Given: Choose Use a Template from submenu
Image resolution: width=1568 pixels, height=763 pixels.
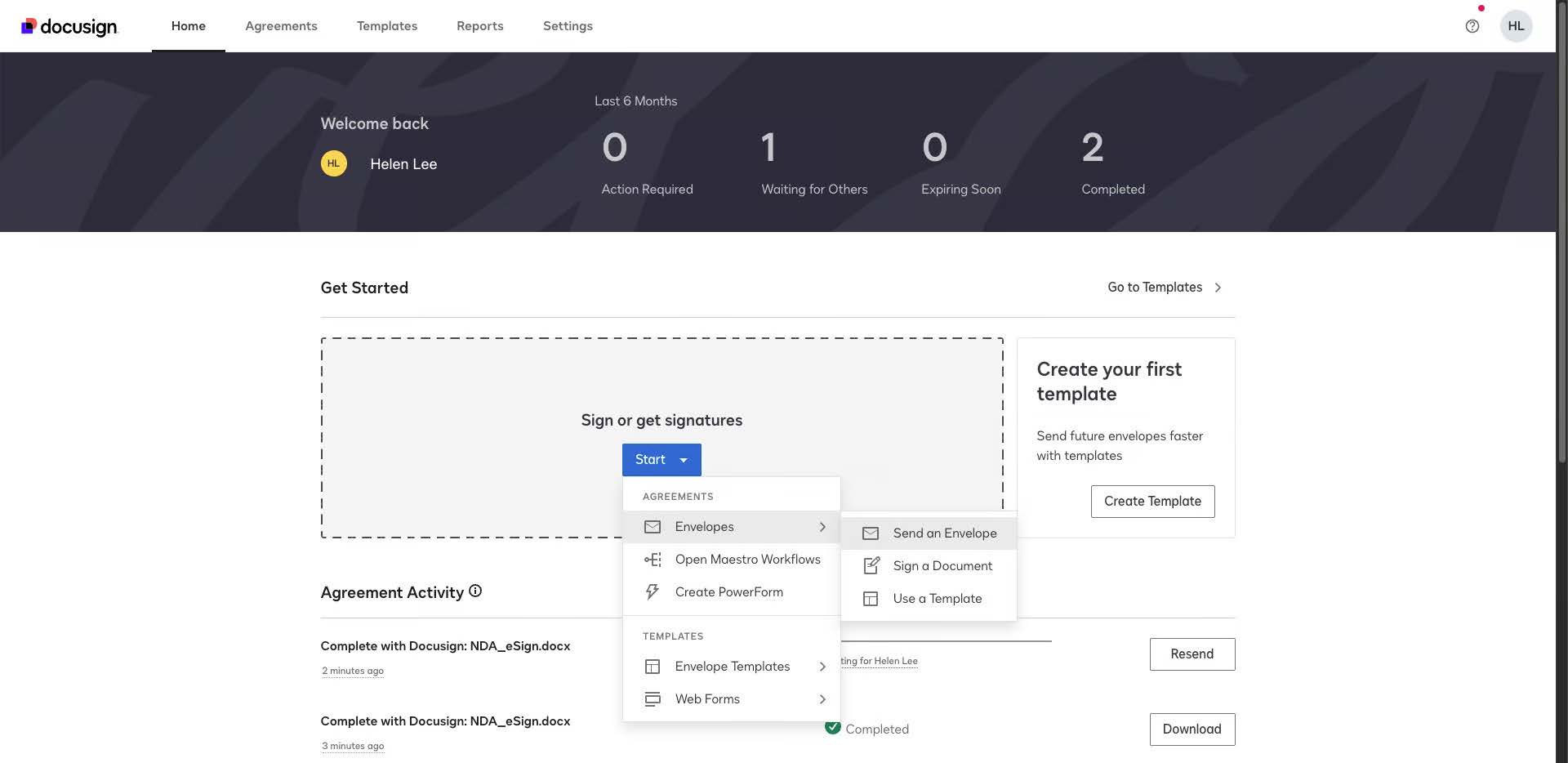Looking at the screenshot, I should tap(929, 599).
